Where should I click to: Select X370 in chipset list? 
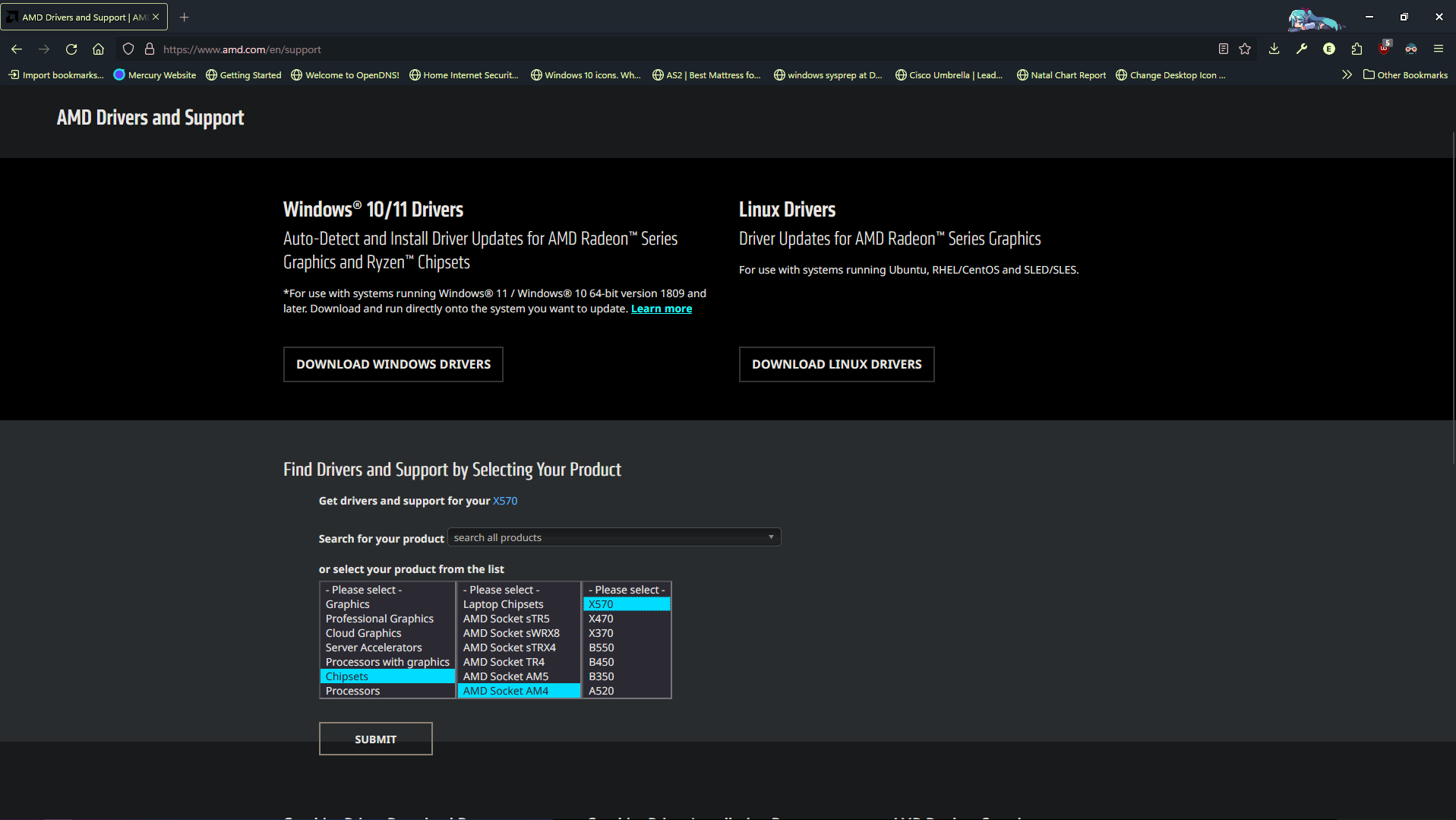[627, 633]
